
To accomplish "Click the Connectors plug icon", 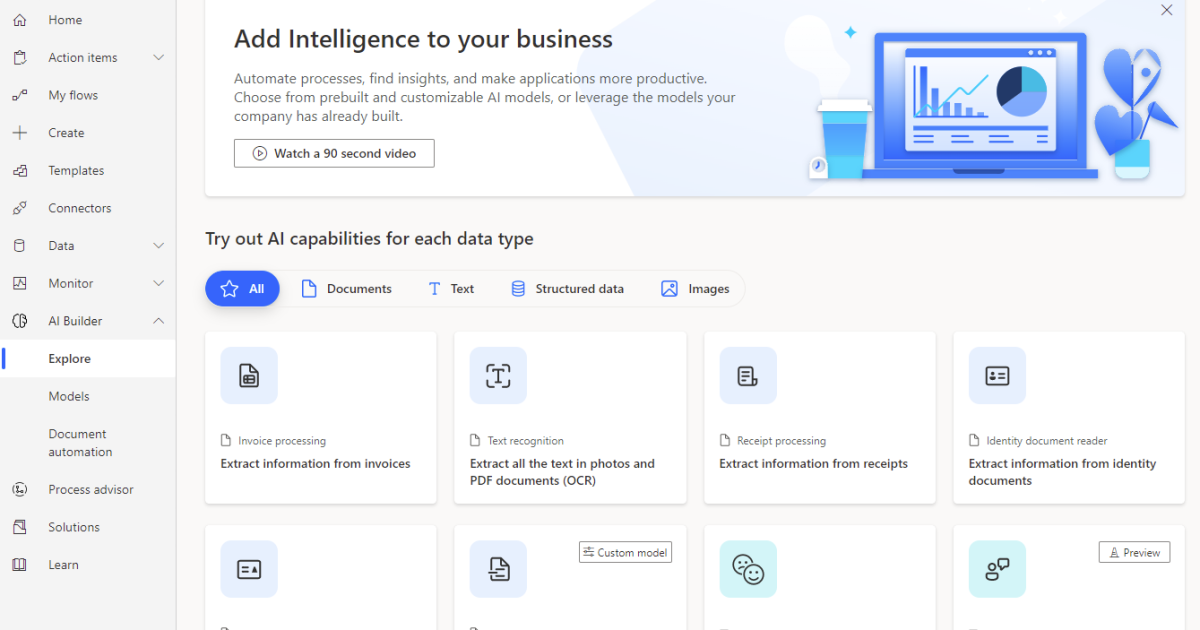I will coord(19,208).
